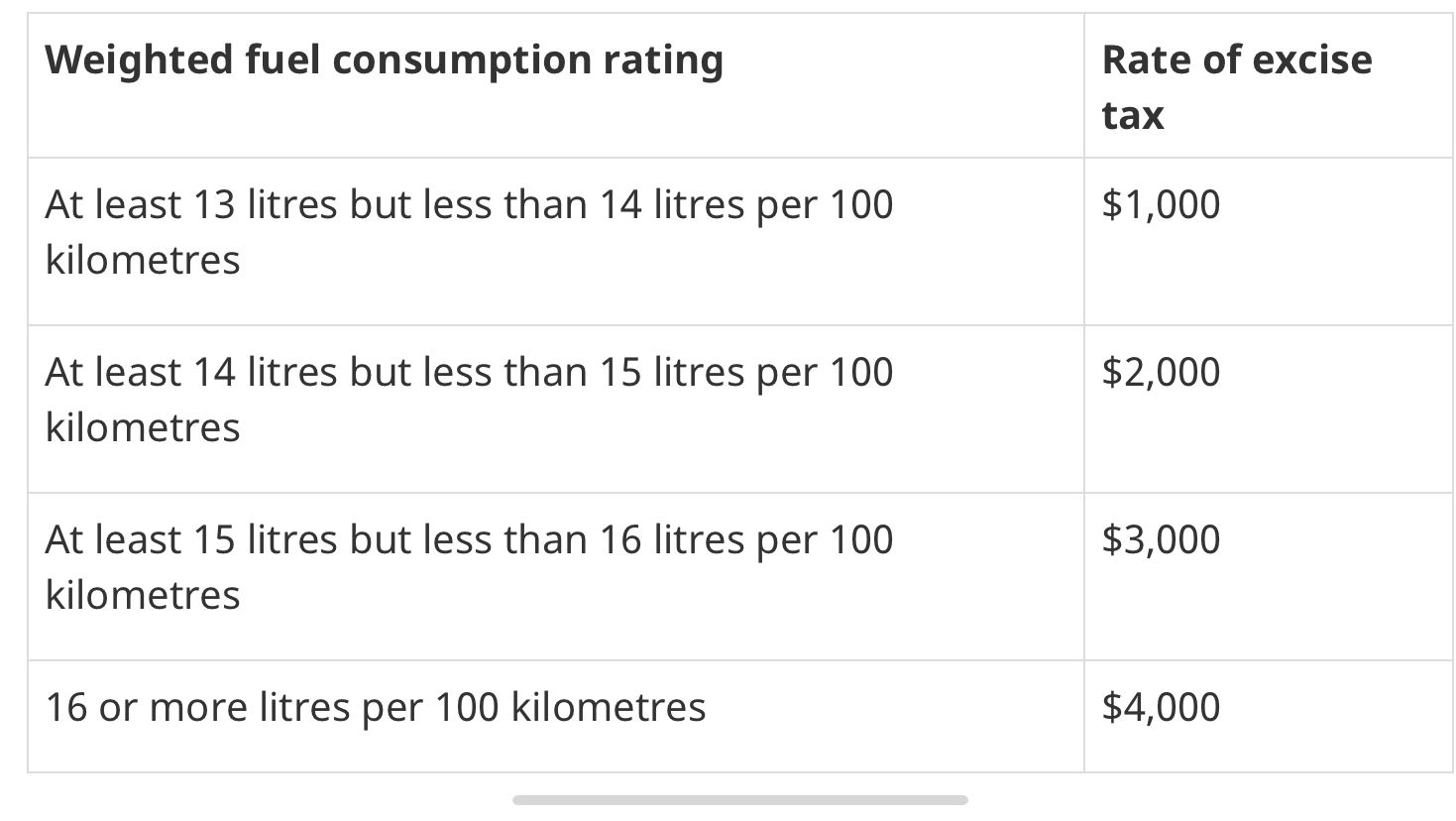Click the "Weighted fuel consumption rating" column header
Image resolution: width=1456 pixels, height=821 pixels.
pos(384,60)
